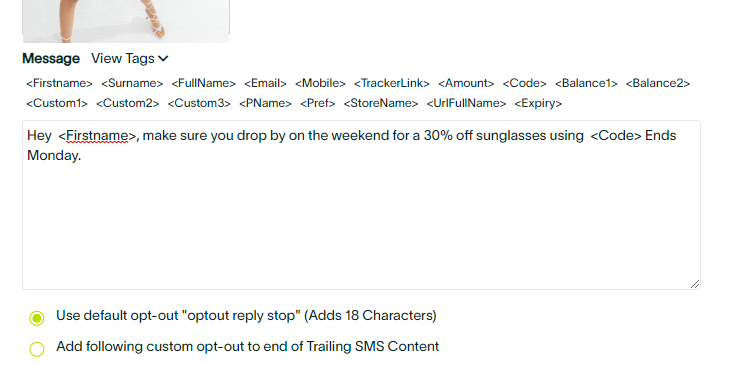Insert the <Amount> tag
This screenshot has height=365, width=737.
(x=466, y=84)
